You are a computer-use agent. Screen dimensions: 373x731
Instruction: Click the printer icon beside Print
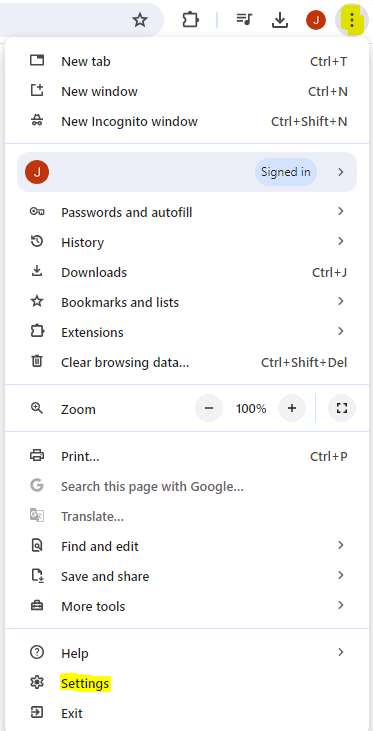tap(37, 455)
